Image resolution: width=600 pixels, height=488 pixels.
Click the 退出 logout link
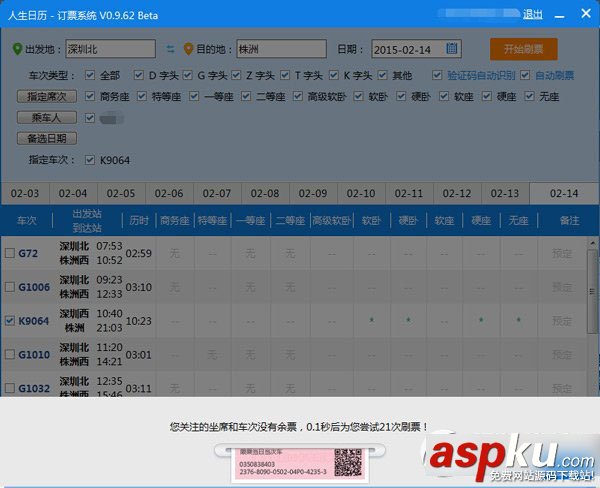533,15
